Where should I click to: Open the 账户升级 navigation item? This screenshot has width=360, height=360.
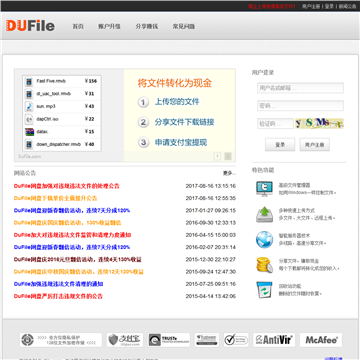(109, 27)
